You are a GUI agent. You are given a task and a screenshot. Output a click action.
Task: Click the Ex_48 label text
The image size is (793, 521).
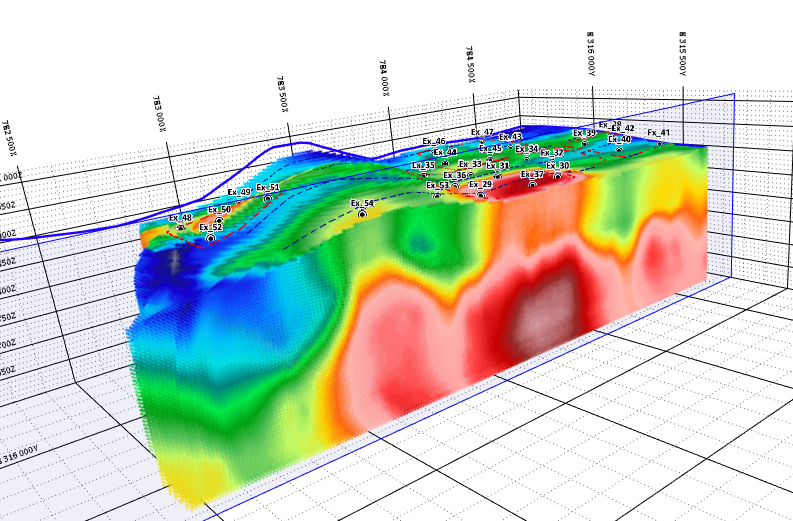tap(181, 218)
